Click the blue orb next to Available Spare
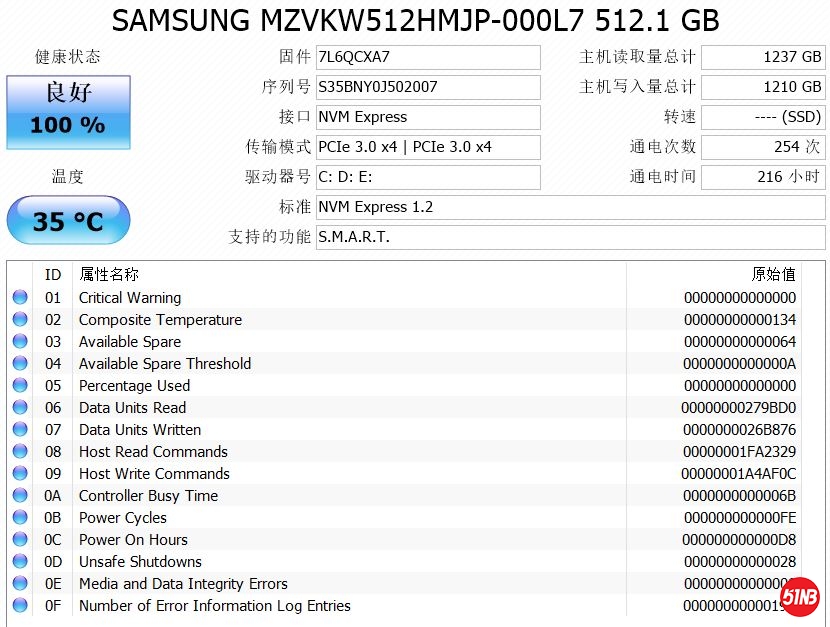830x627 pixels. (x=20, y=342)
